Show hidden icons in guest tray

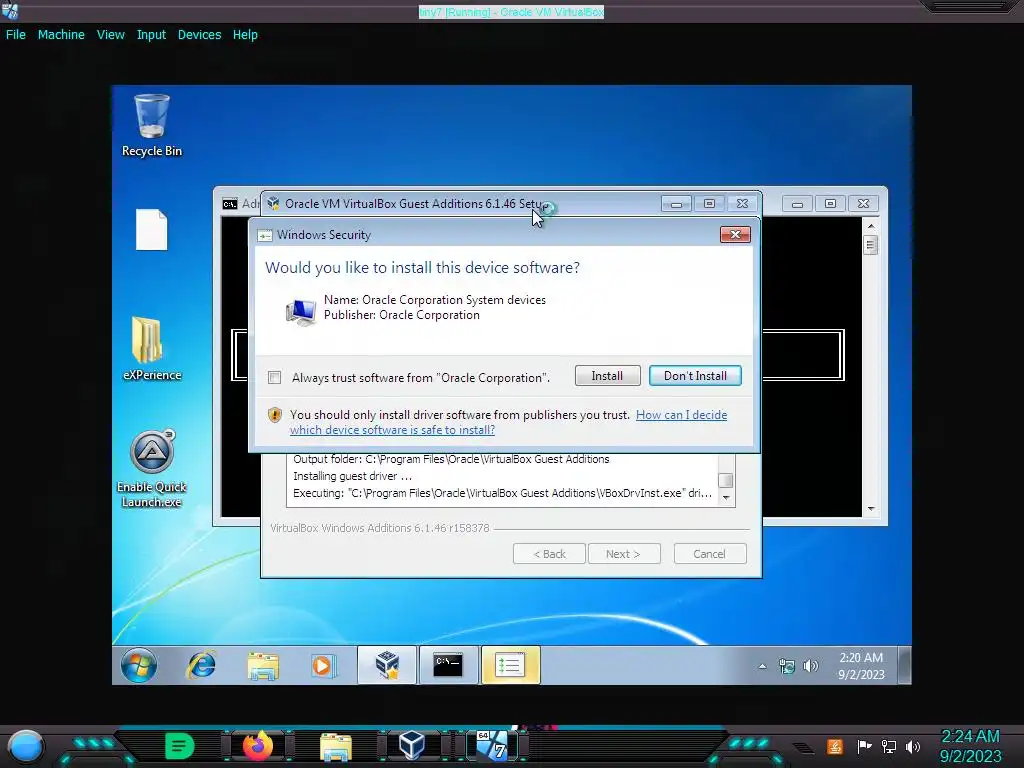coord(762,666)
